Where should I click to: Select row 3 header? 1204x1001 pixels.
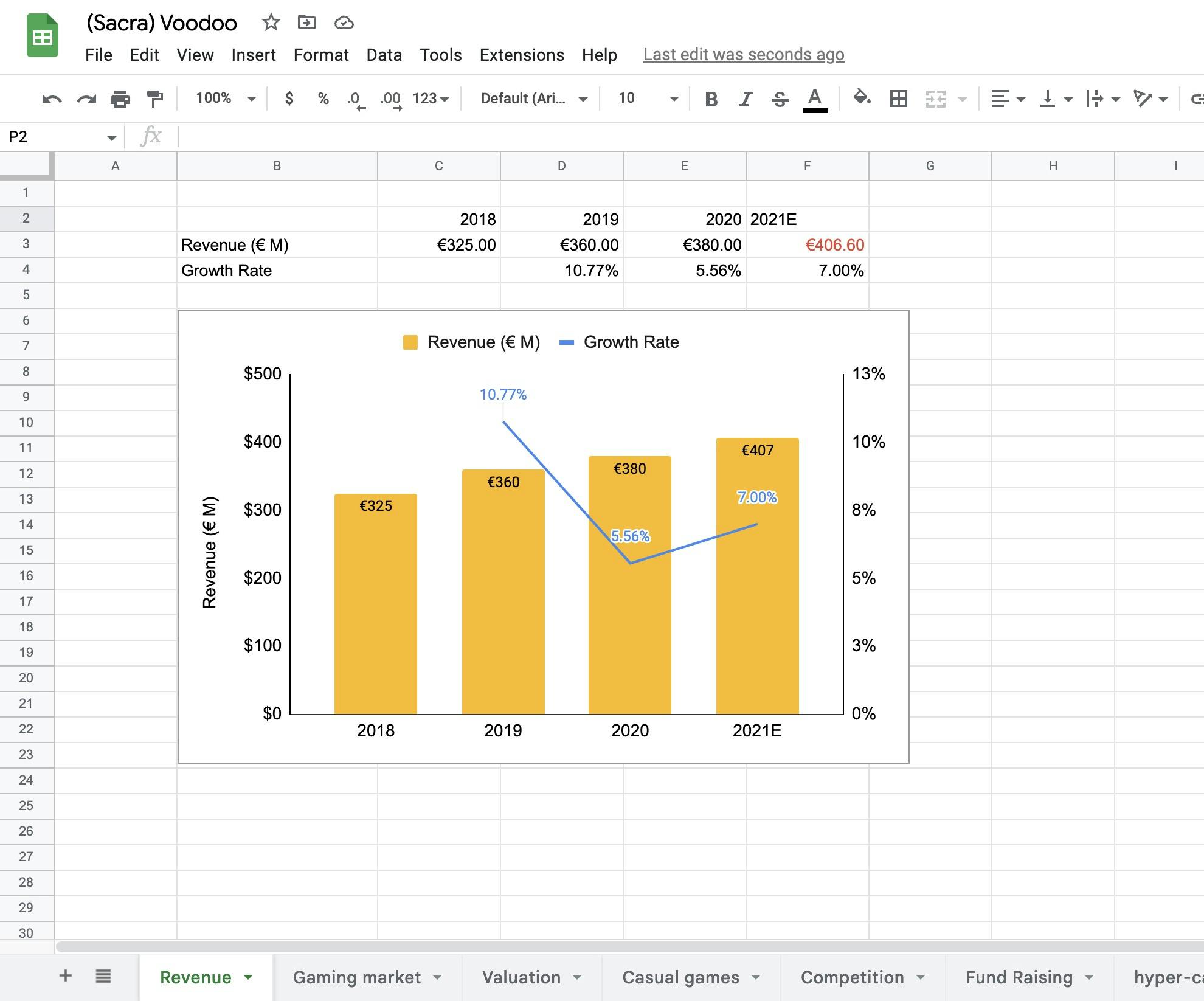click(26, 244)
